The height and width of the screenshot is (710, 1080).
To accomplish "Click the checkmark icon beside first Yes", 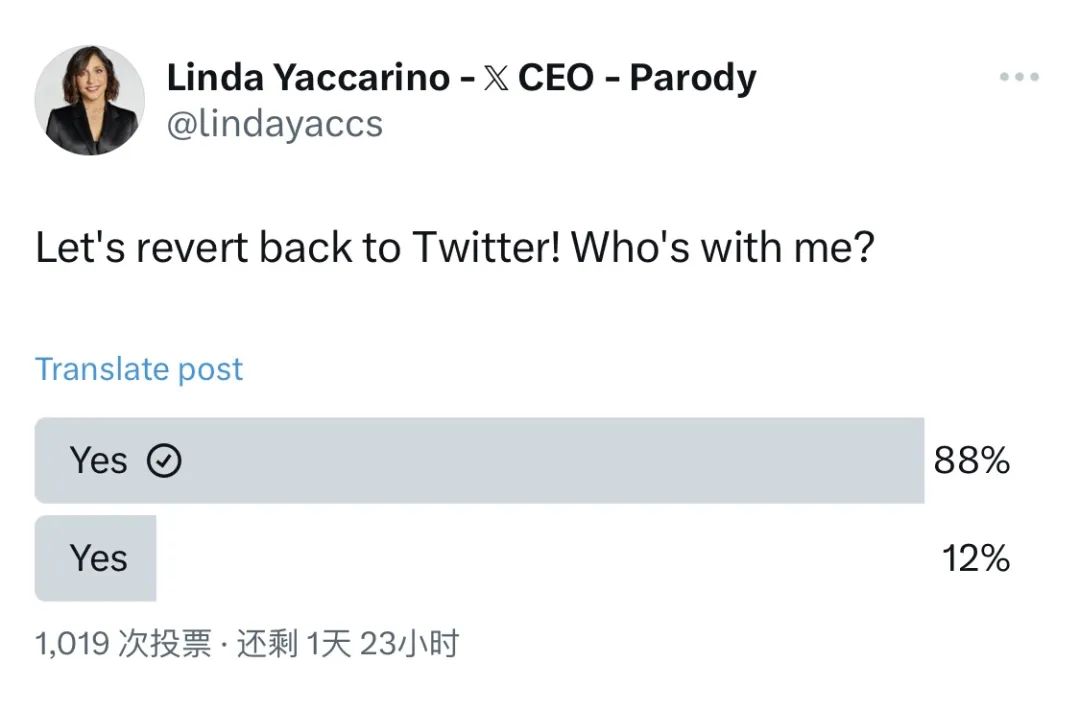I will 164,460.
